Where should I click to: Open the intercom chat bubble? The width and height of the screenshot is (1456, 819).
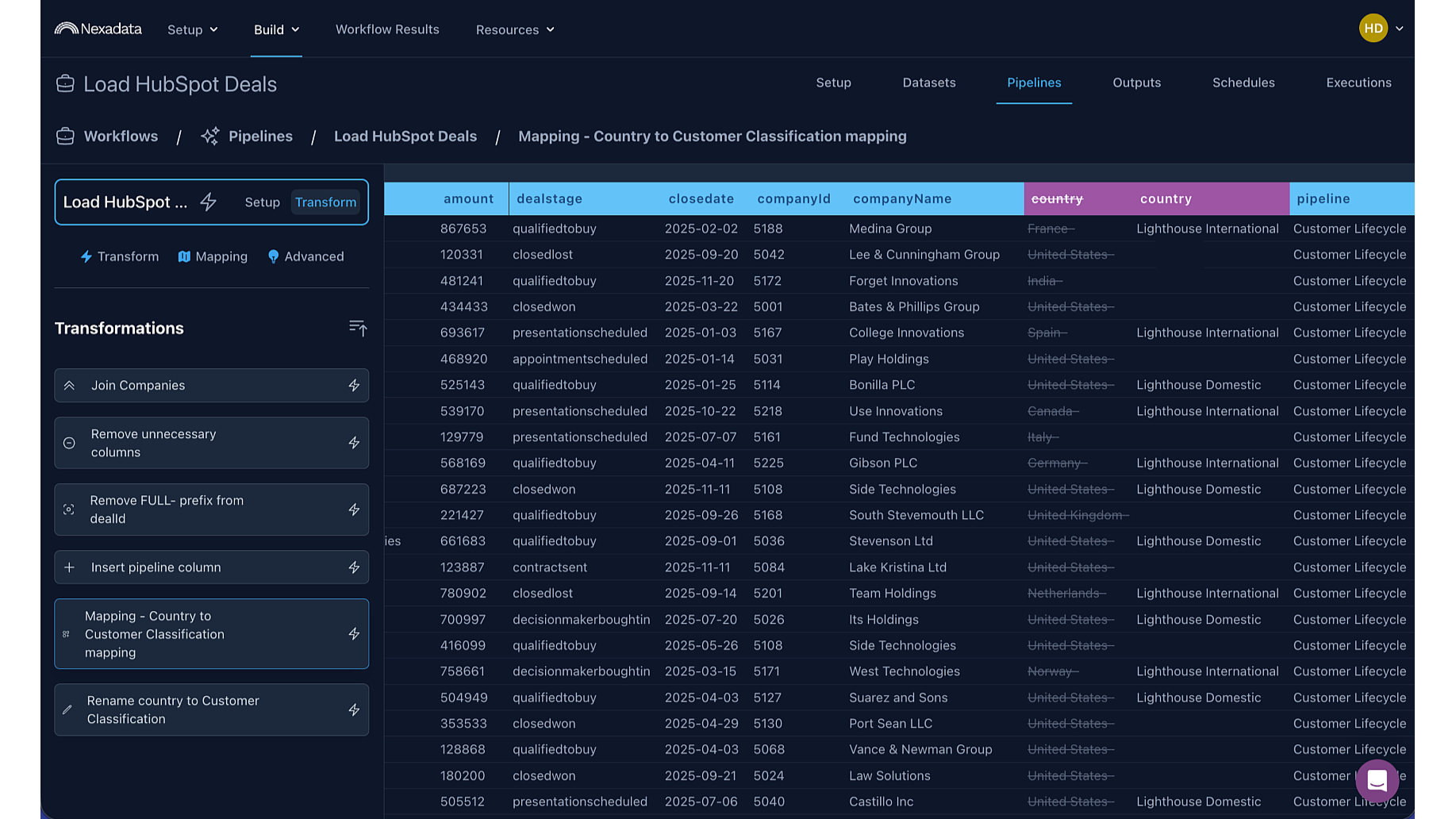[1377, 782]
